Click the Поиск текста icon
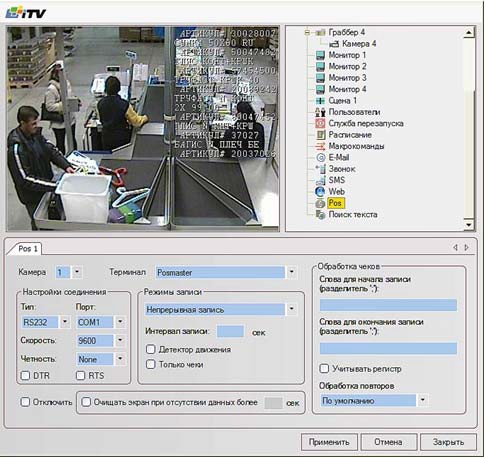This screenshot has height=458, width=485. [320, 215]
